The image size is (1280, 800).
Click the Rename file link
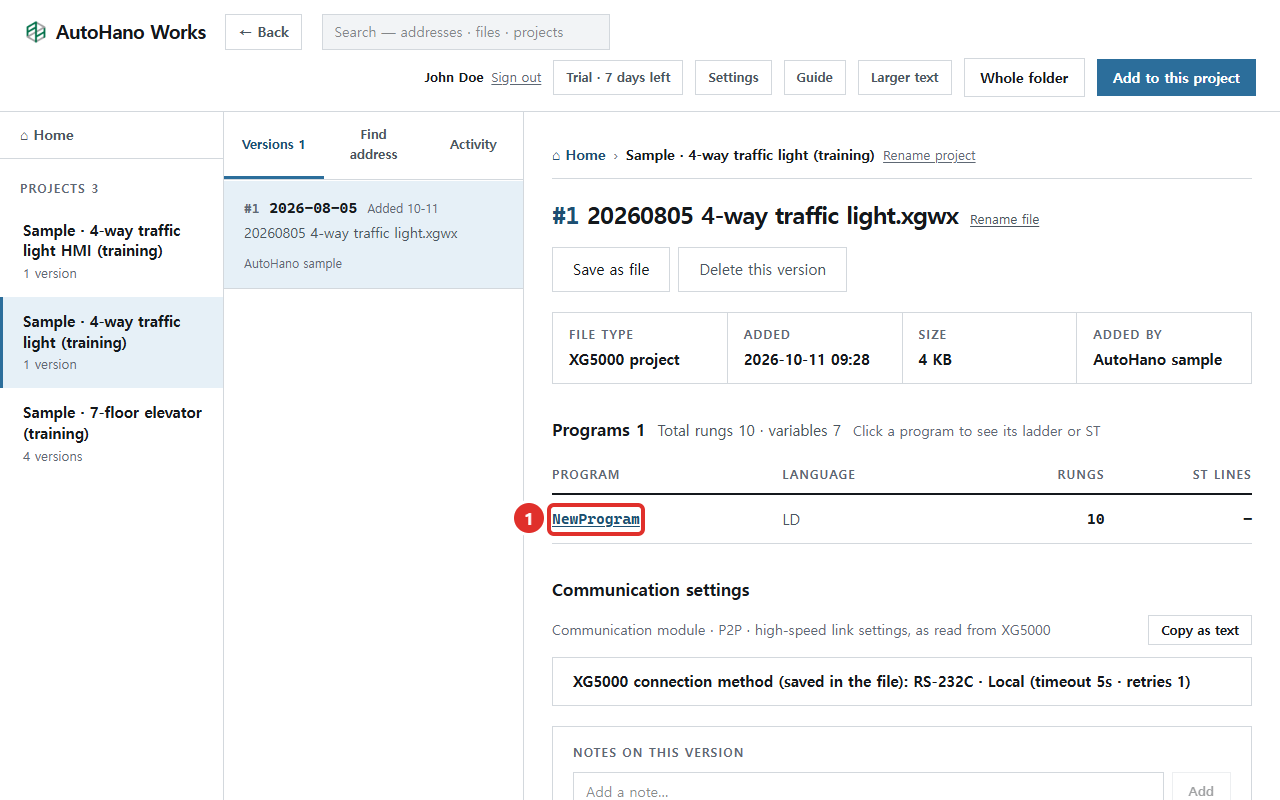click(1004, 220)
